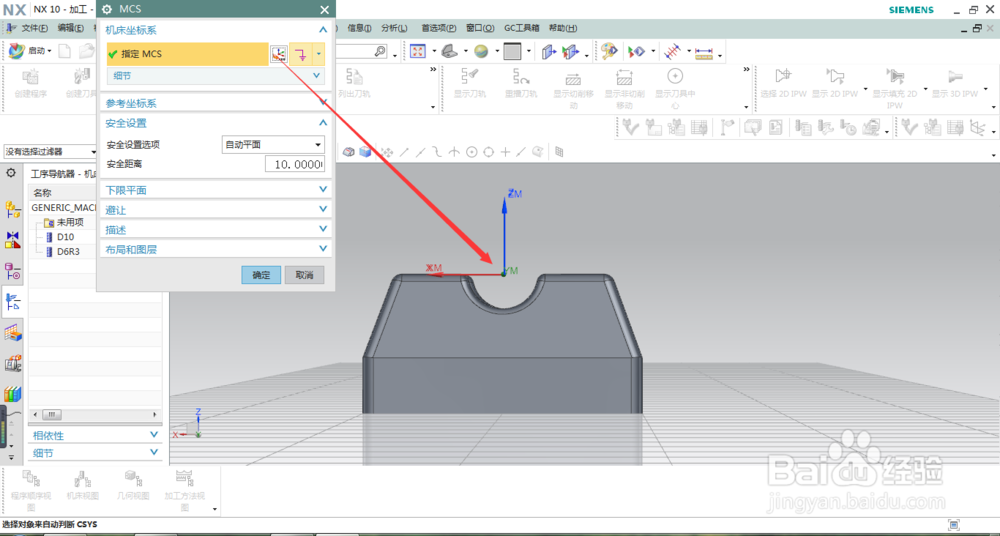Open the 信息(I) menu
Screen dimensions: 1000x536
click(x=360, y=28)
